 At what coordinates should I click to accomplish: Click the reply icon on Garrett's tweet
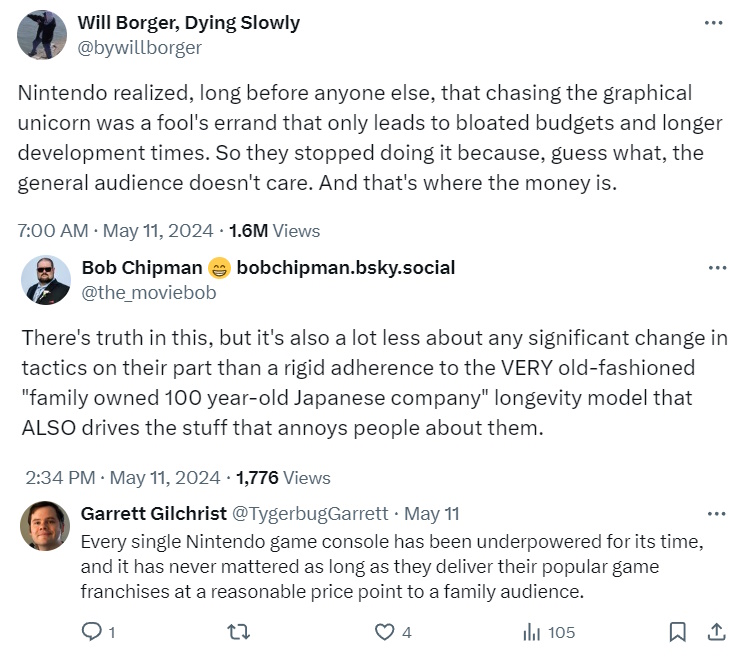coord(92,632)
